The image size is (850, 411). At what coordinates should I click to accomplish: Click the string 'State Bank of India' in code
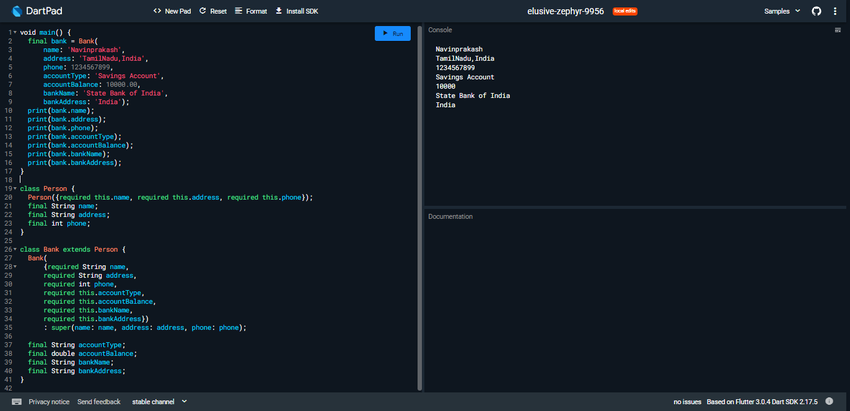click(125, 93)
